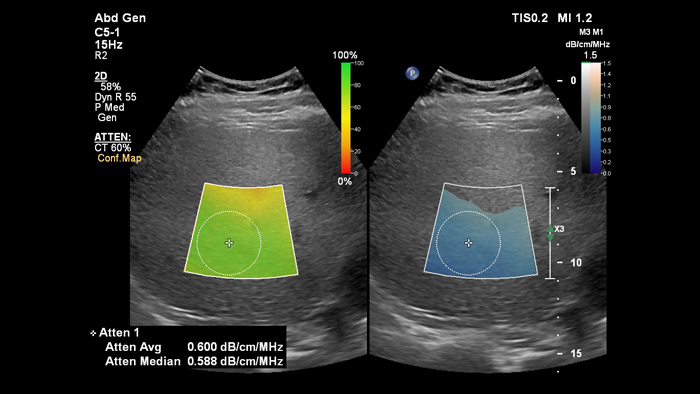The image size is (700, 394).
Task: Click the Atten Avg 0.600 value
Action: (235, 347)
